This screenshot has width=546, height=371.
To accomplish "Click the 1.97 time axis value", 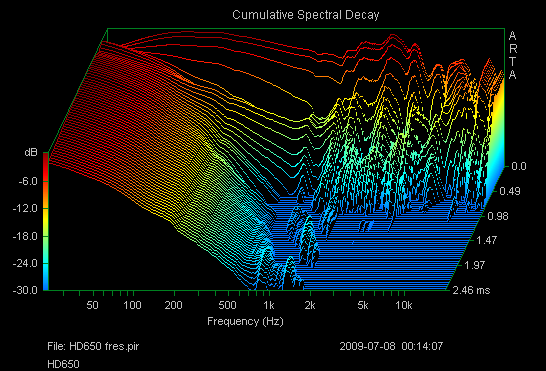I will tap(475, 265).
